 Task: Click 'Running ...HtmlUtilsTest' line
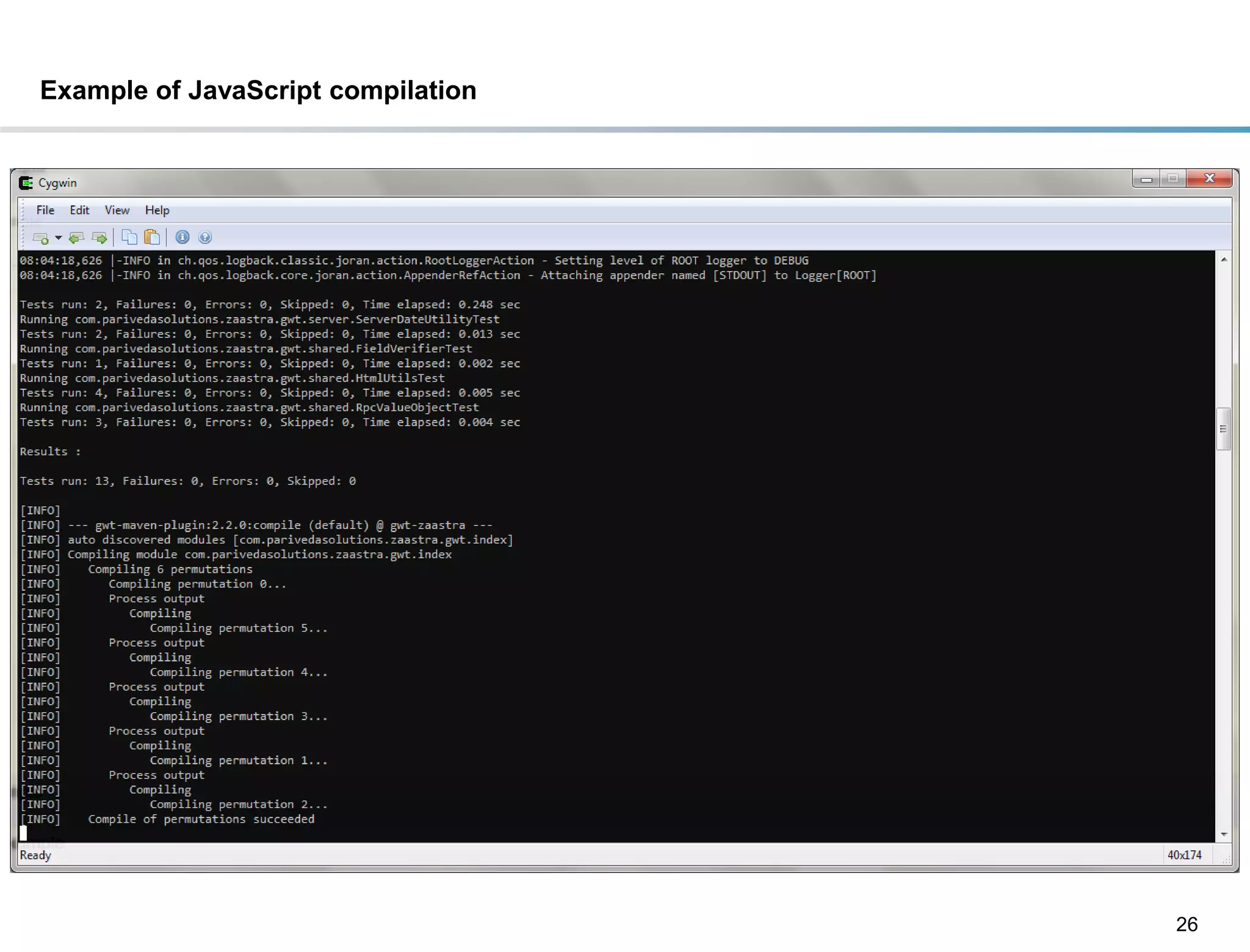pos(233,378)
